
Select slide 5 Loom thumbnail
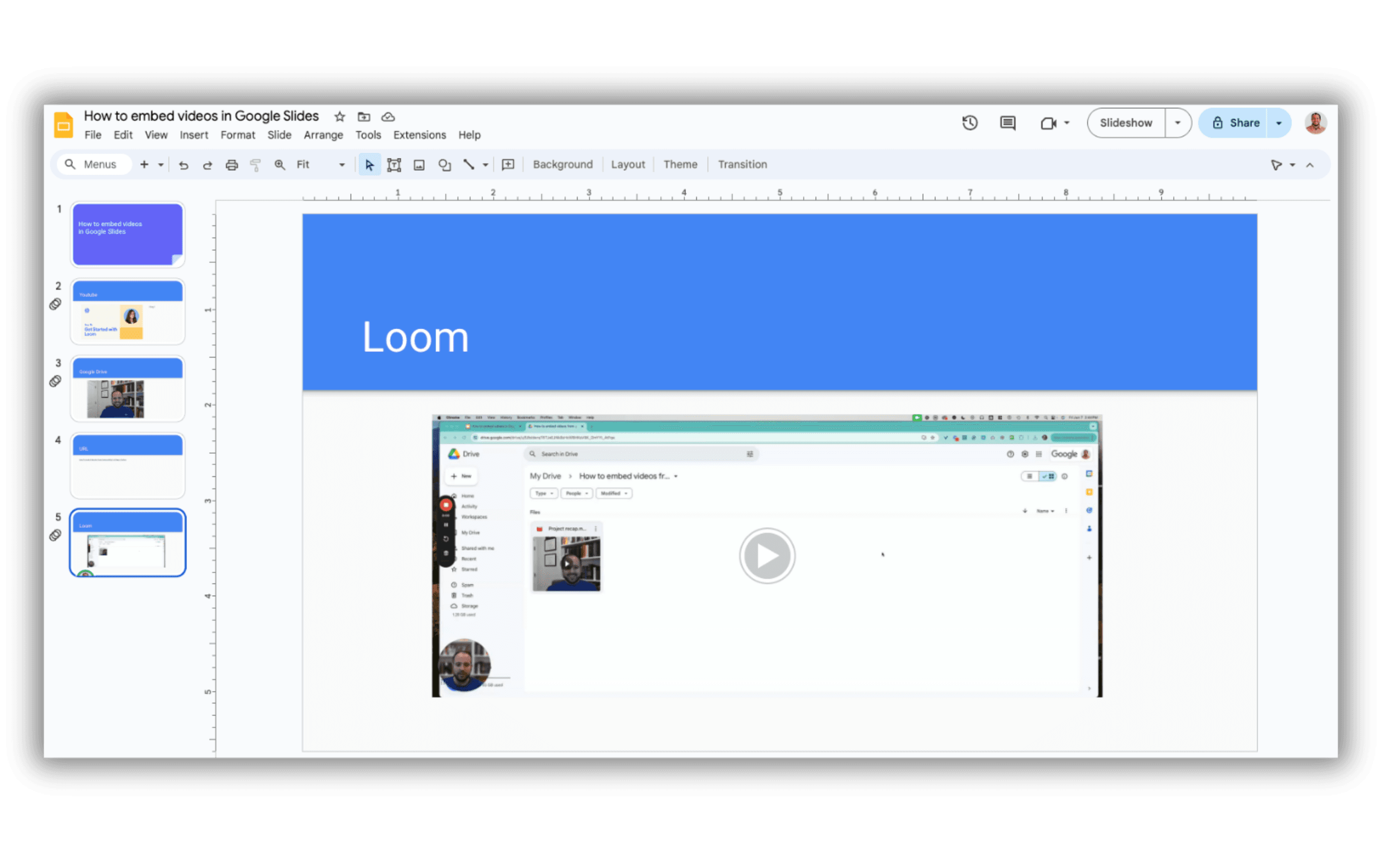coord(128,542)
